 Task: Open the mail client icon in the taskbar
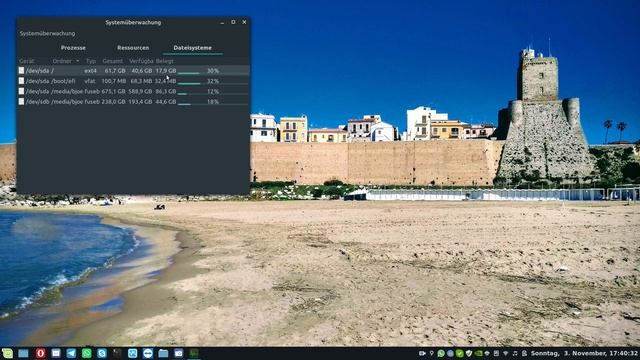point(56,353)
